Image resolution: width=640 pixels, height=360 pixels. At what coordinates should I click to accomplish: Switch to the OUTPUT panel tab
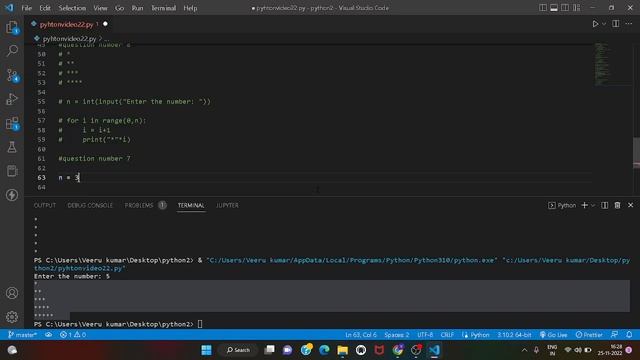pyautogui.click(x=44, y=205)
